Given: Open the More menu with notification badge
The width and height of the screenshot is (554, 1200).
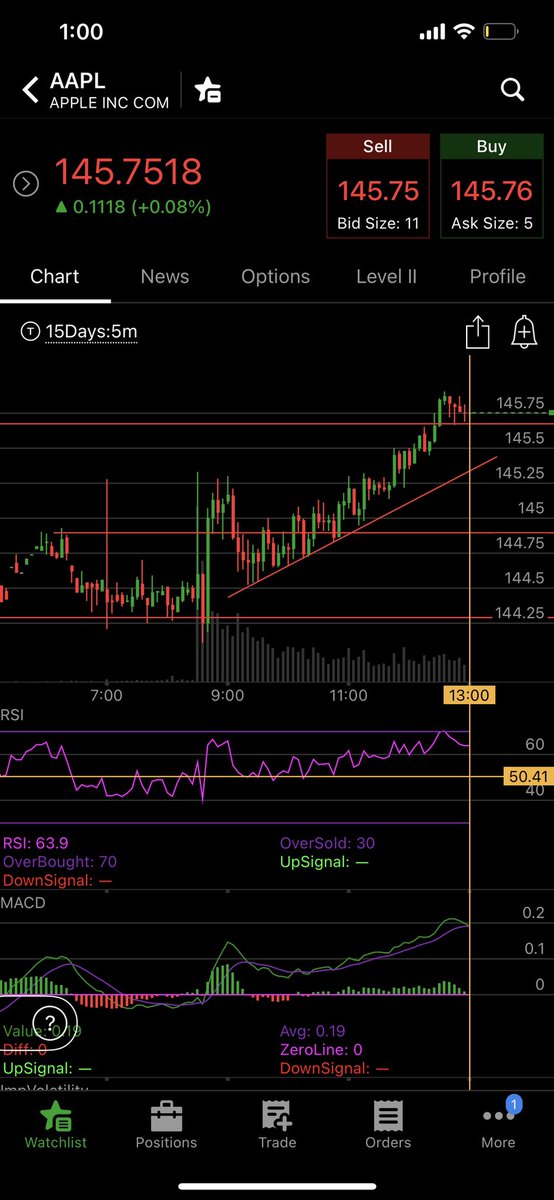Looking at the screenshot, I should [498, 1125].
